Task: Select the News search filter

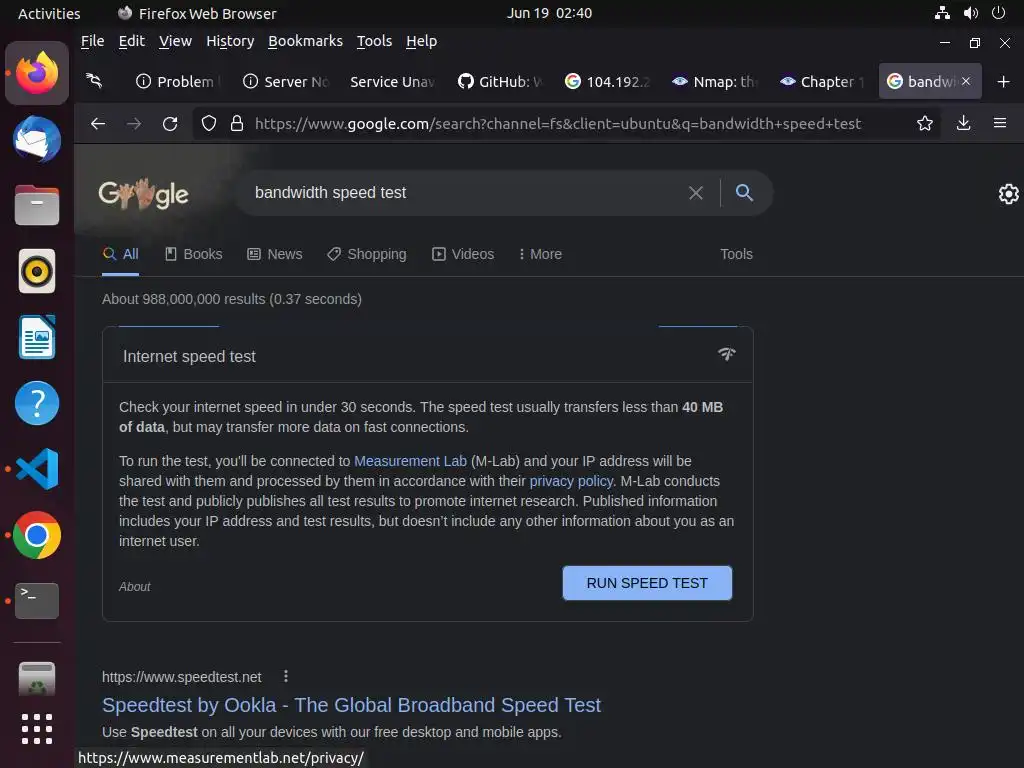Action: point(275,254)
